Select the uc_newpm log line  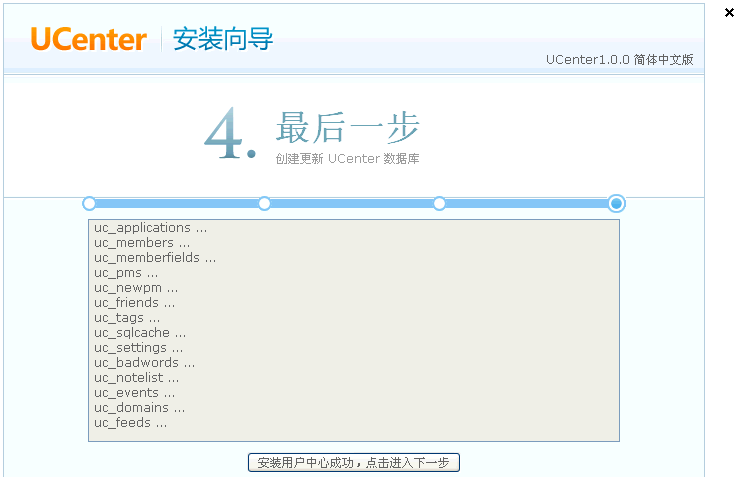tap(136, 288)
